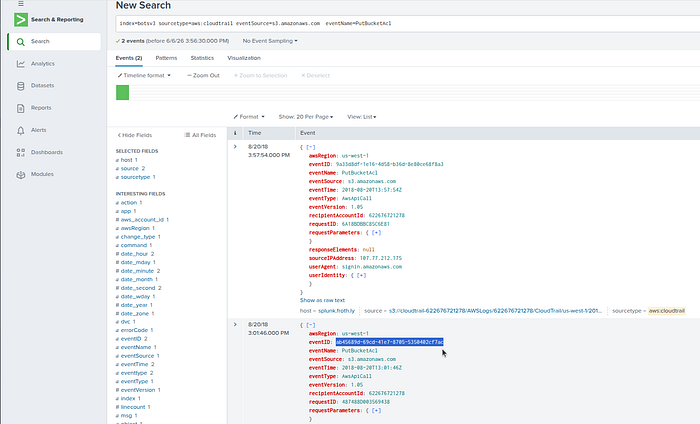Image resolution: width=700 pixels, height=424 pixels.
Task: Click the source selected field
Action: click(130, 168)
